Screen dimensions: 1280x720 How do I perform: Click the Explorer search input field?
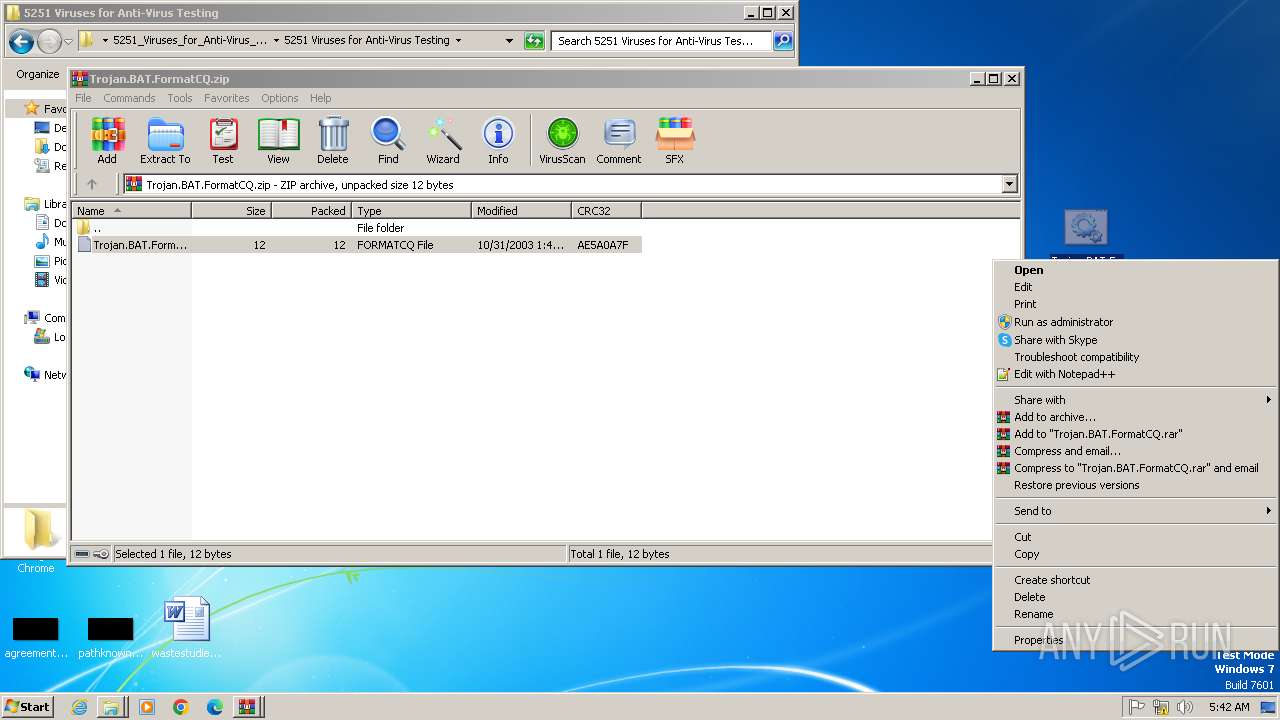click(660, 41)
